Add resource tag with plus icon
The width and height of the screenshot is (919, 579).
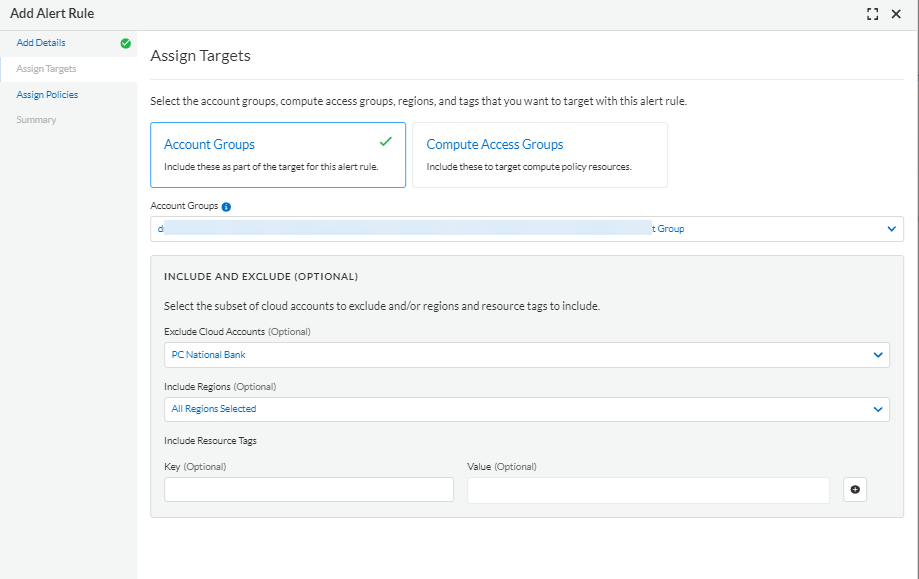coord(855,489)
